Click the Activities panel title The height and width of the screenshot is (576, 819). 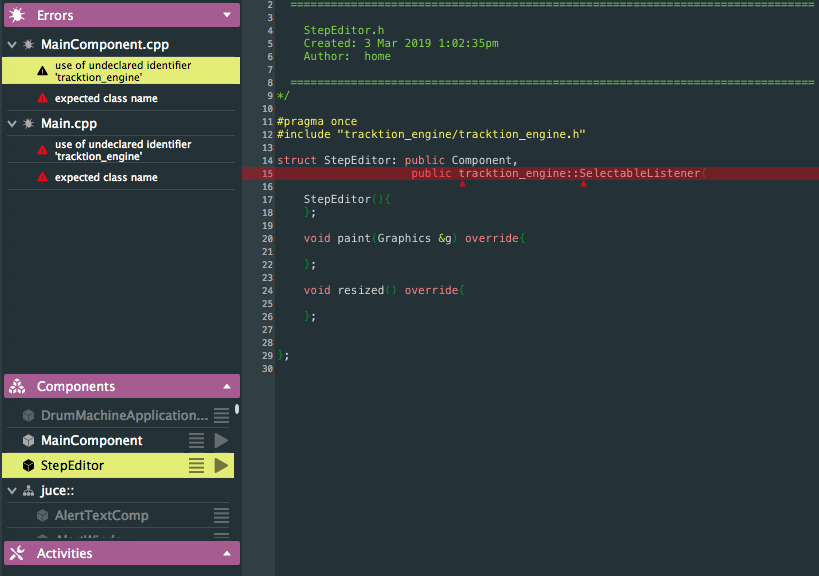tap(64, 553)
